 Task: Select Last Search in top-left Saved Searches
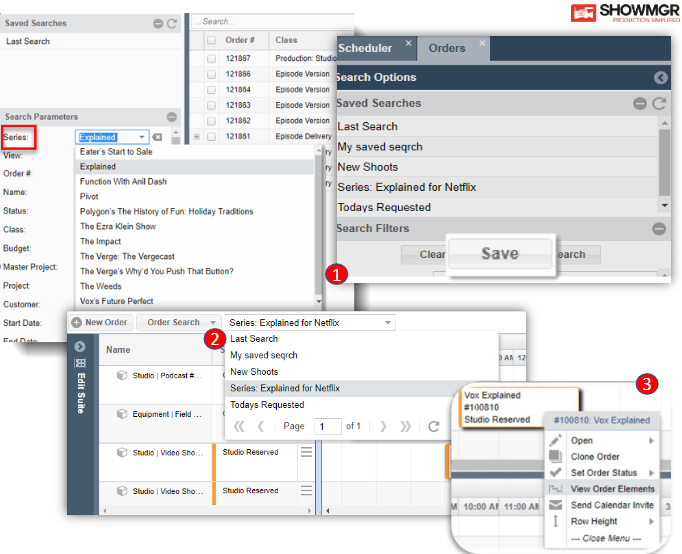[x=90, y=41]
